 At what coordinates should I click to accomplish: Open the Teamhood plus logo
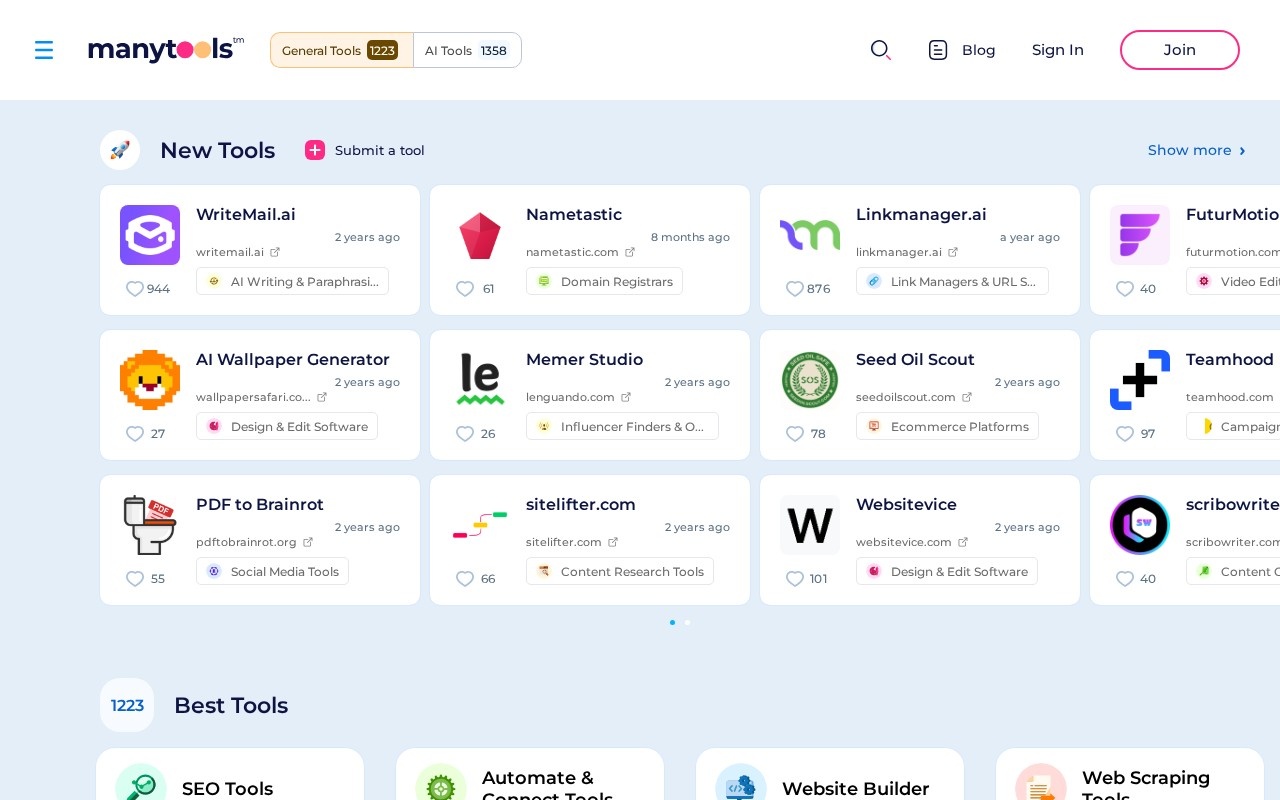point(1140,380)
